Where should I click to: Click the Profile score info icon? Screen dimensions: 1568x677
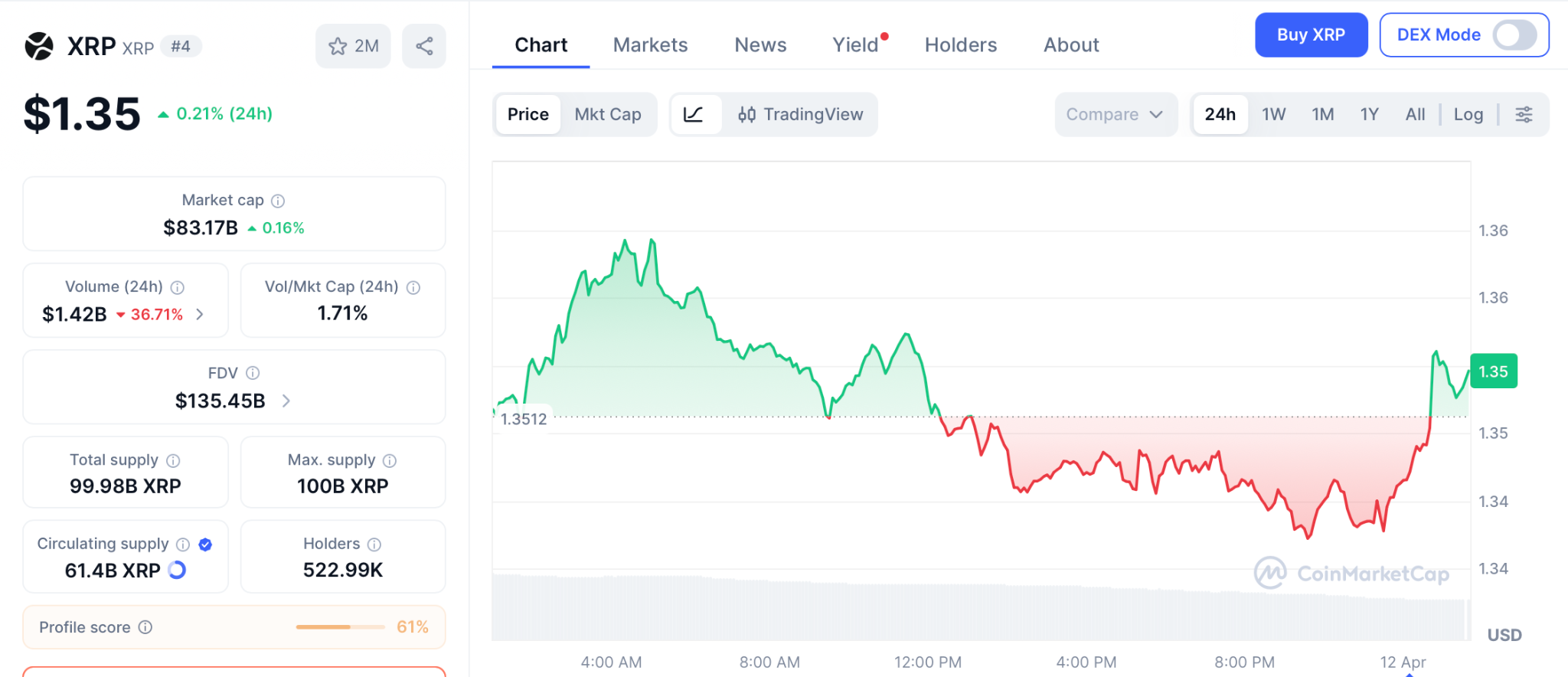[145, 627]
